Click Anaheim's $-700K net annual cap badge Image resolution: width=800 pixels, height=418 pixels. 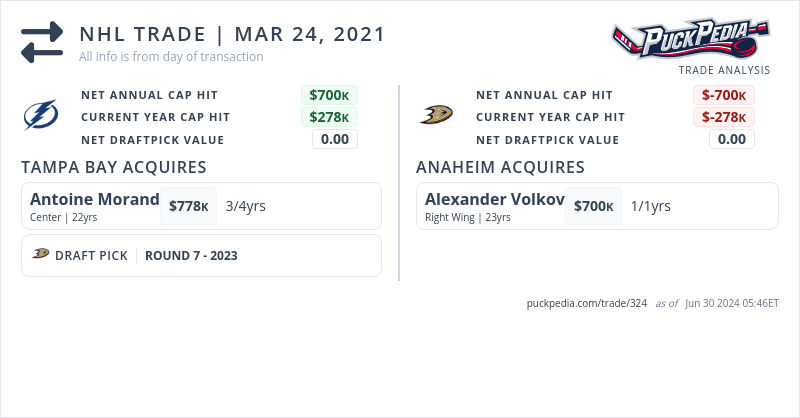(x=724, y=95)
